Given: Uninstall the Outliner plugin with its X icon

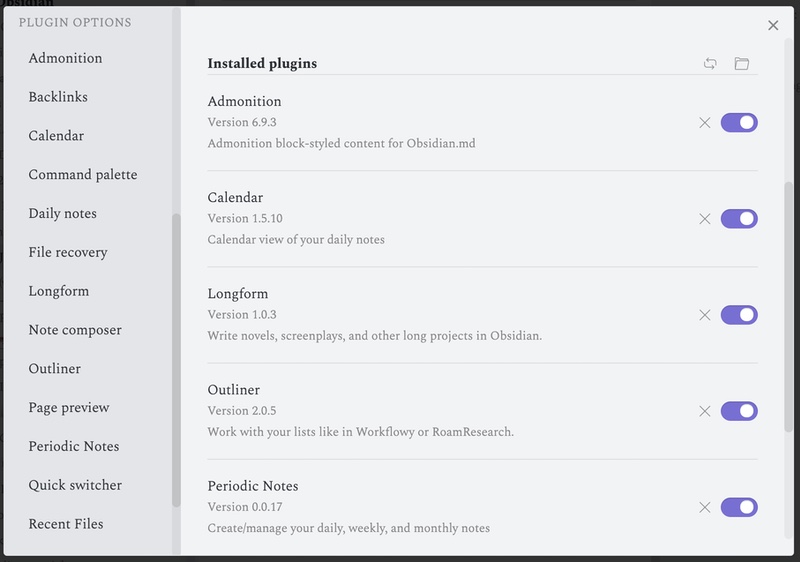Looking at the screenshot, I should [705, 411].
